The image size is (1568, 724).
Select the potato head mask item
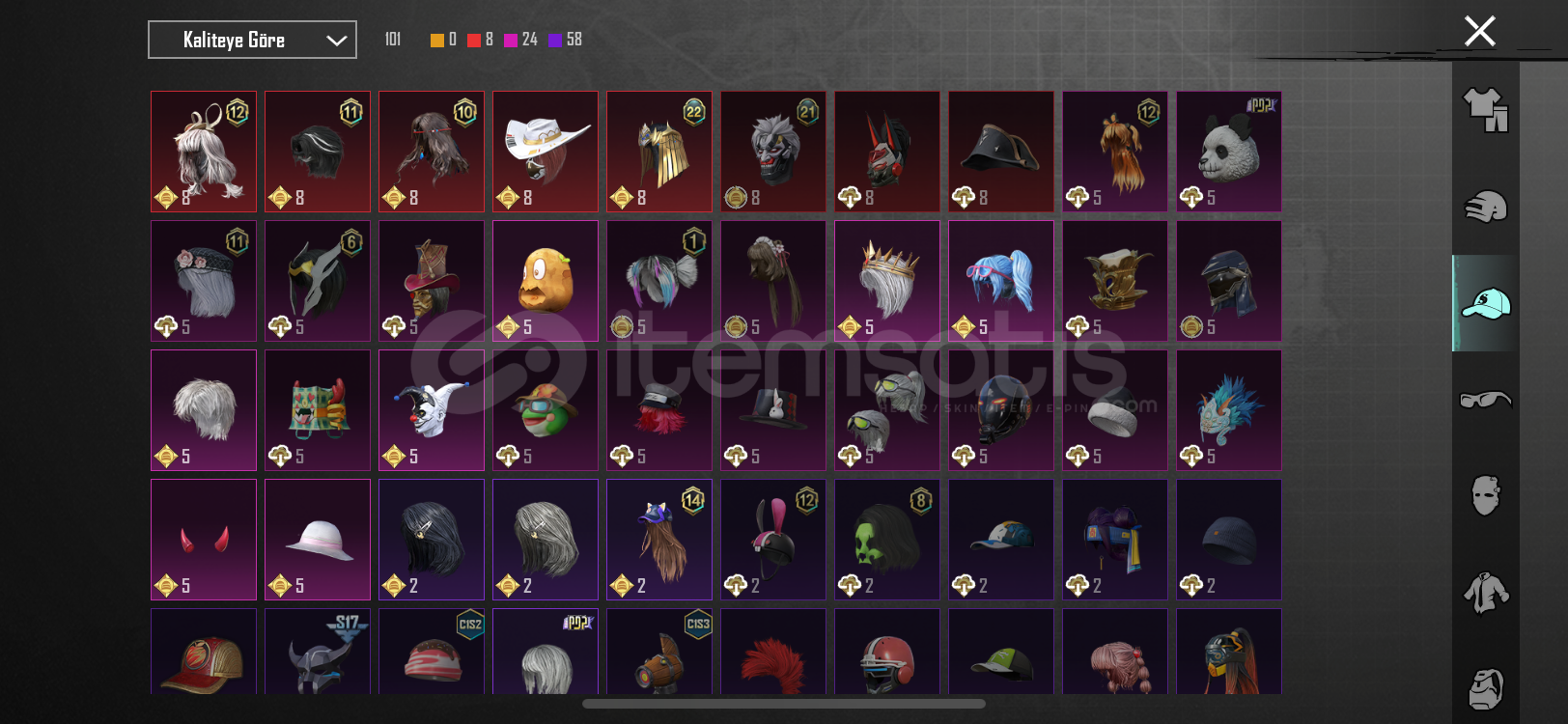tap(545, 281)
